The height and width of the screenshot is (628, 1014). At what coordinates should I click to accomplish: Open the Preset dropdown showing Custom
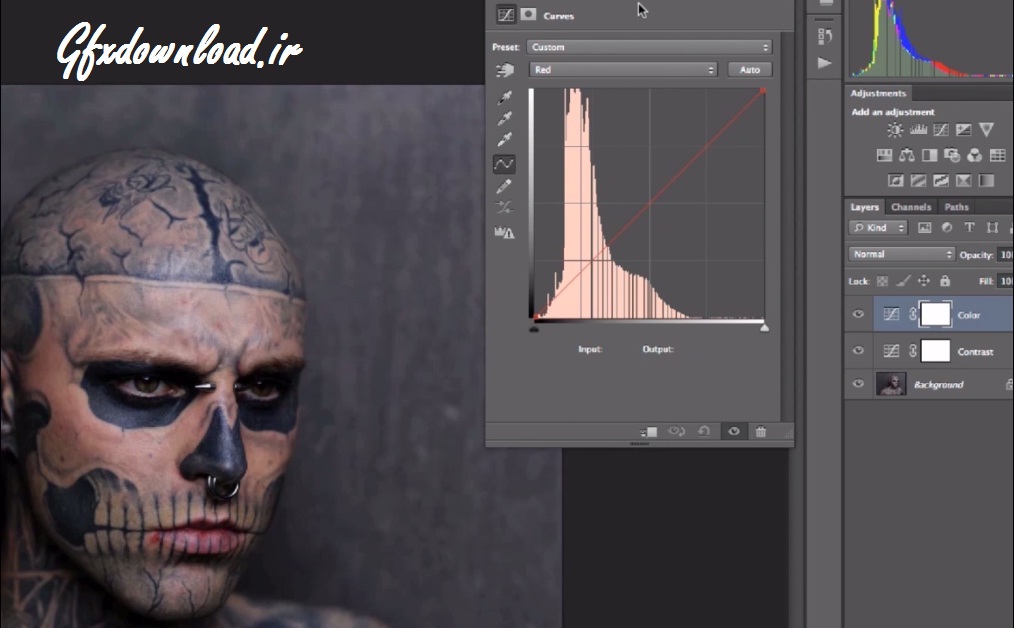point(651,47)
